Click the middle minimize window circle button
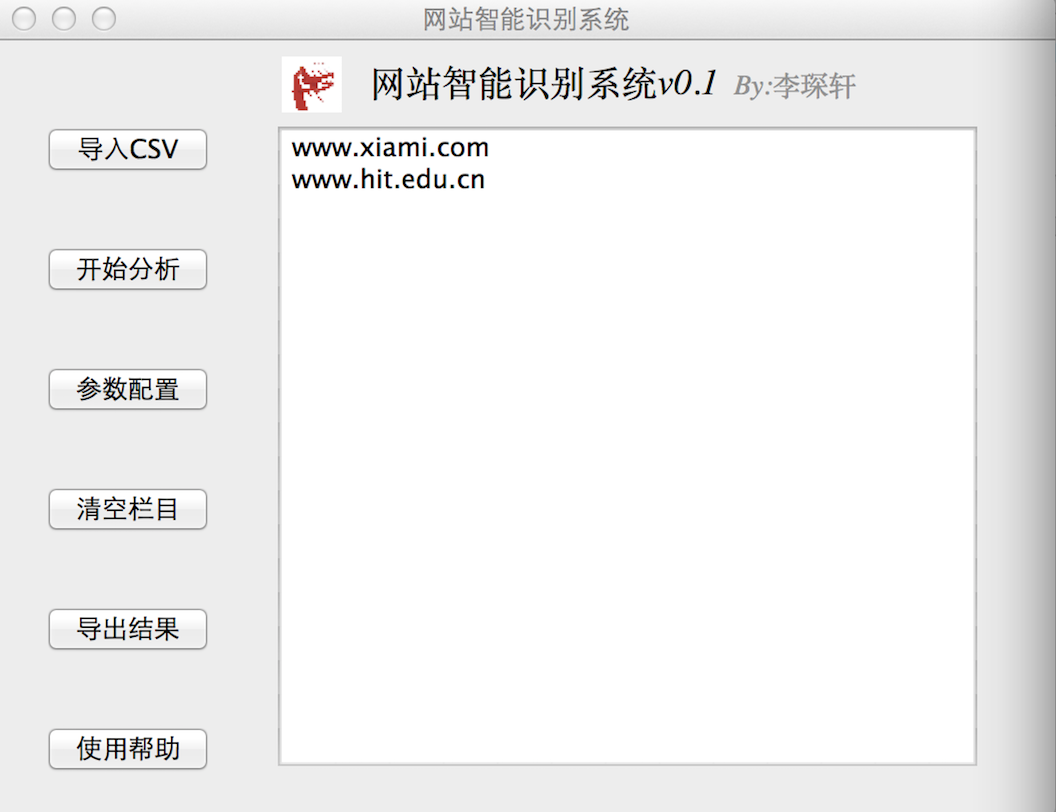The image size is (1056, 812). (64, 19)
